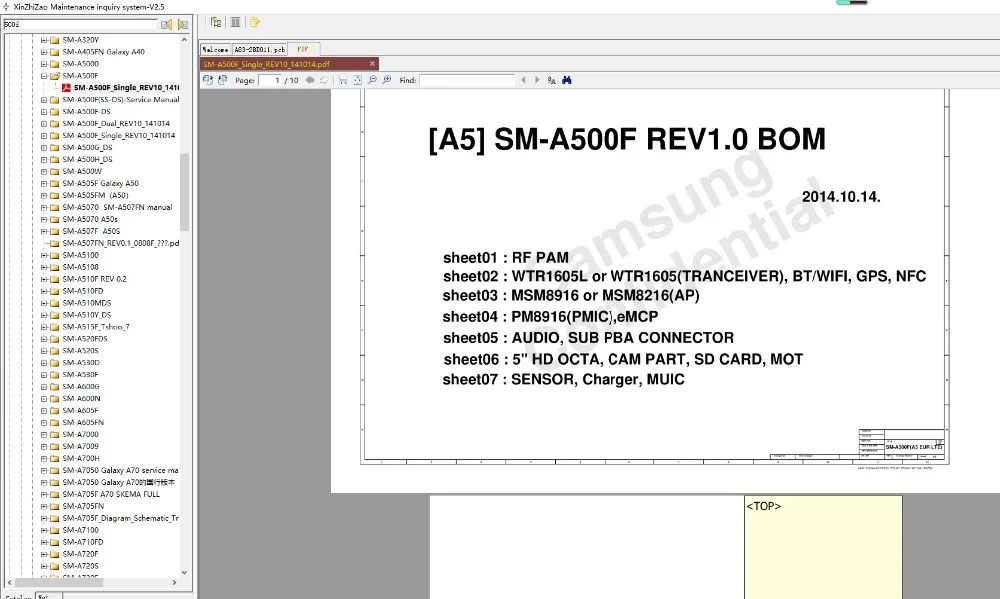Click the tree structure icon in top toolbar
Screen dimensions: 1000x599
[216, 22]
